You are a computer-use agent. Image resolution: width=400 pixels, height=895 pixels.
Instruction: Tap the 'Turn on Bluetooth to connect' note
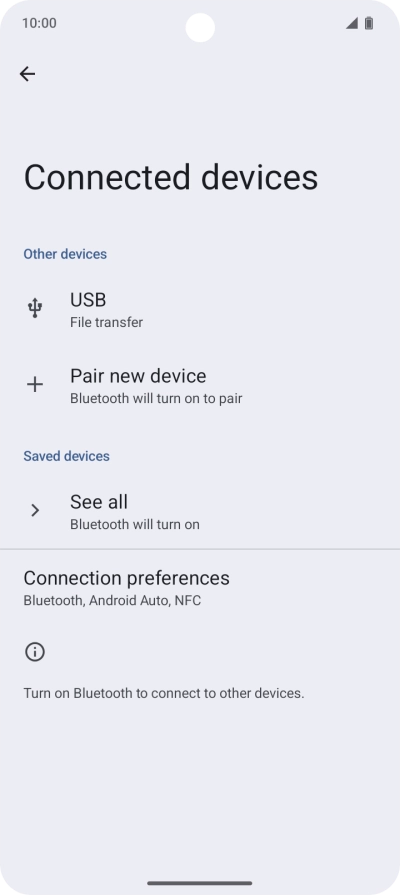(164, 694)
